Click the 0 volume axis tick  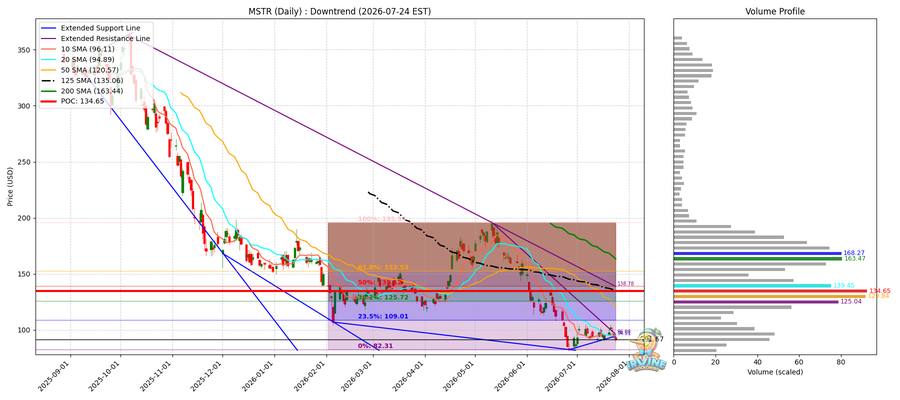point(674,363)
